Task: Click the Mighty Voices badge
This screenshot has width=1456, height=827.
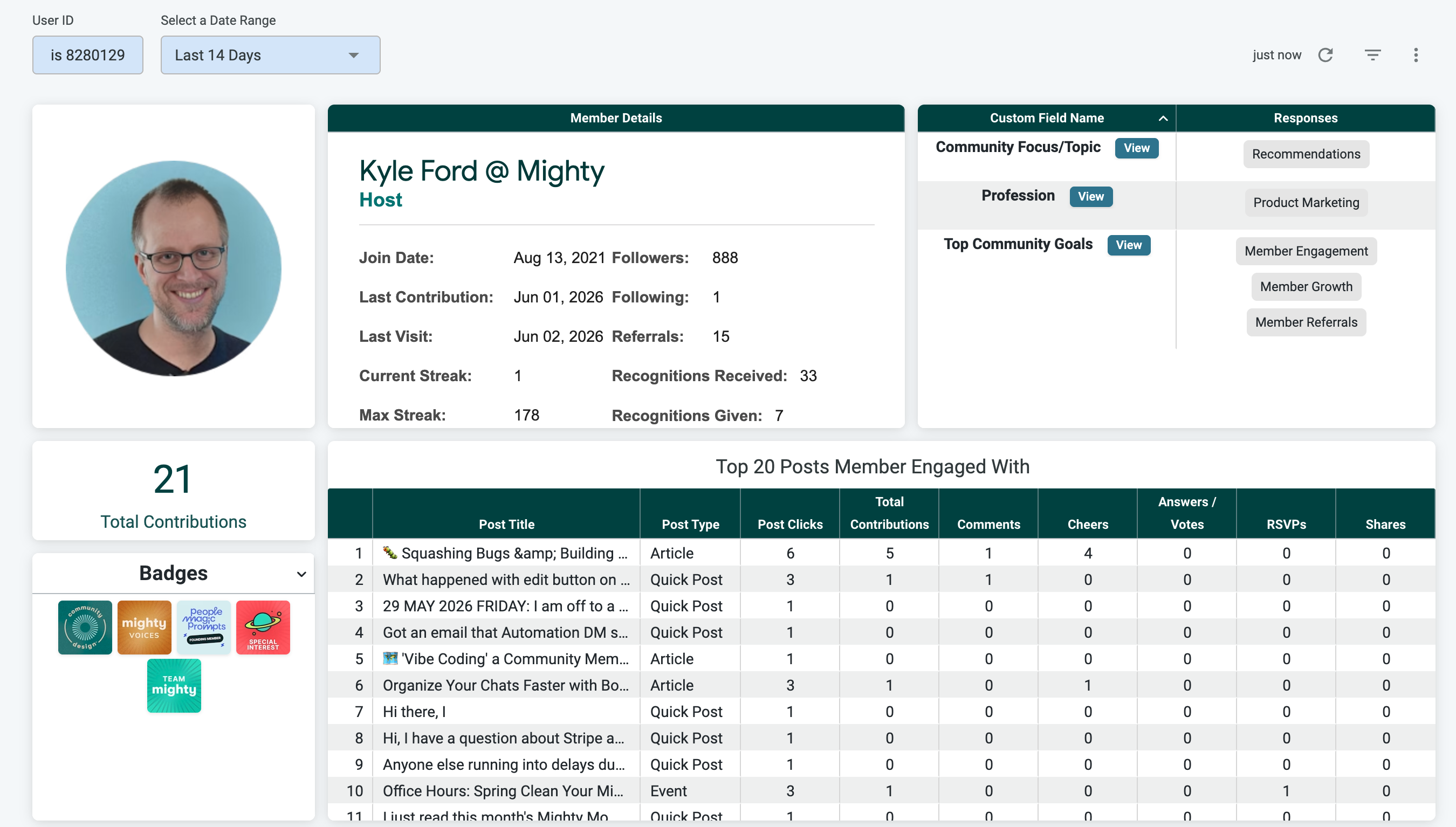Action: (x=145, y=627)
